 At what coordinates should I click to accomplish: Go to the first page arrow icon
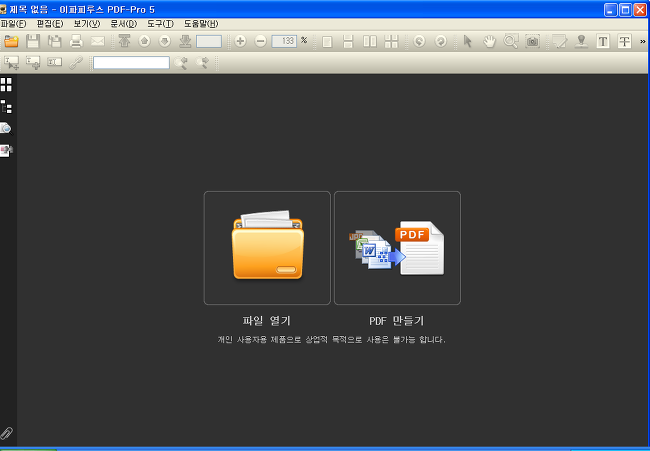point(124,41)
